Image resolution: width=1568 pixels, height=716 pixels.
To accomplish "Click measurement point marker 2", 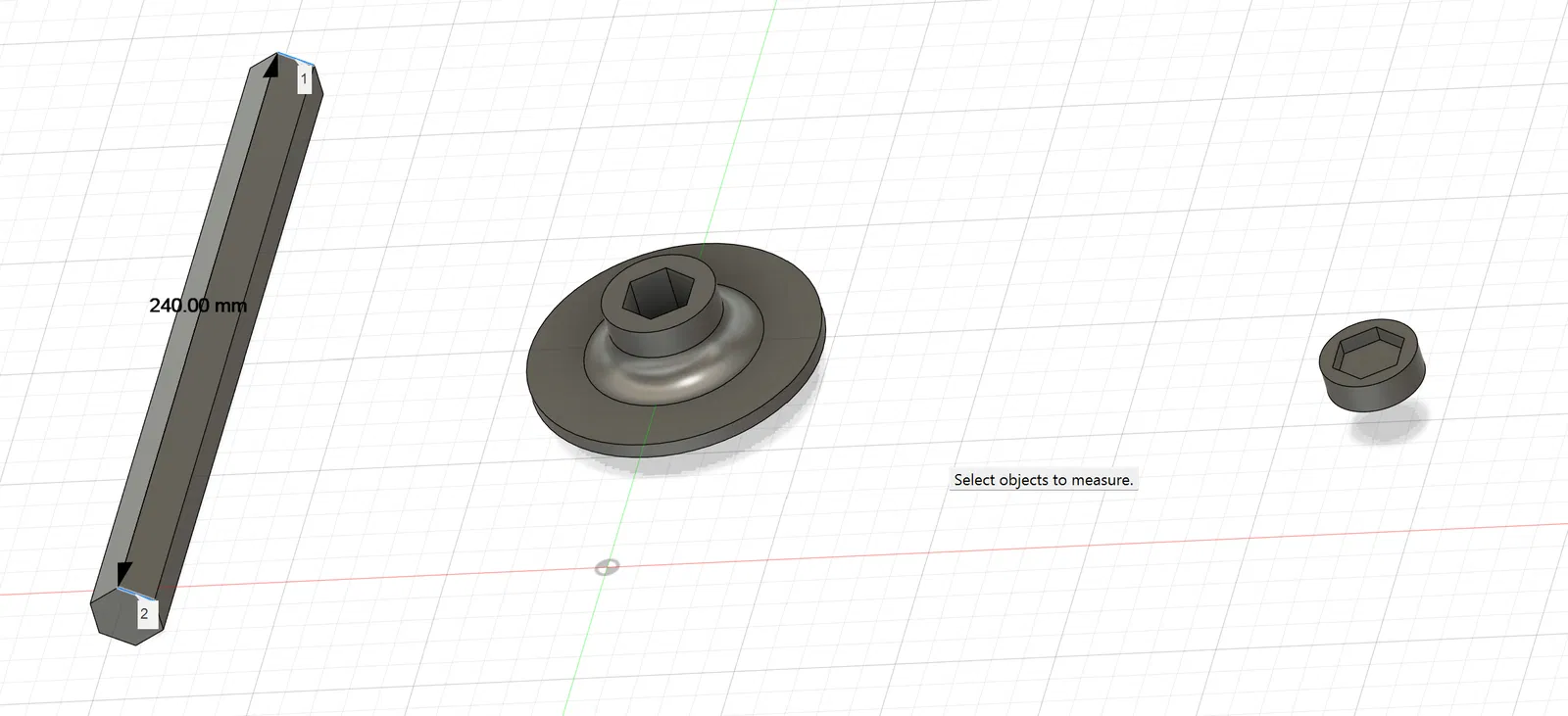I will tap(144, 614).
